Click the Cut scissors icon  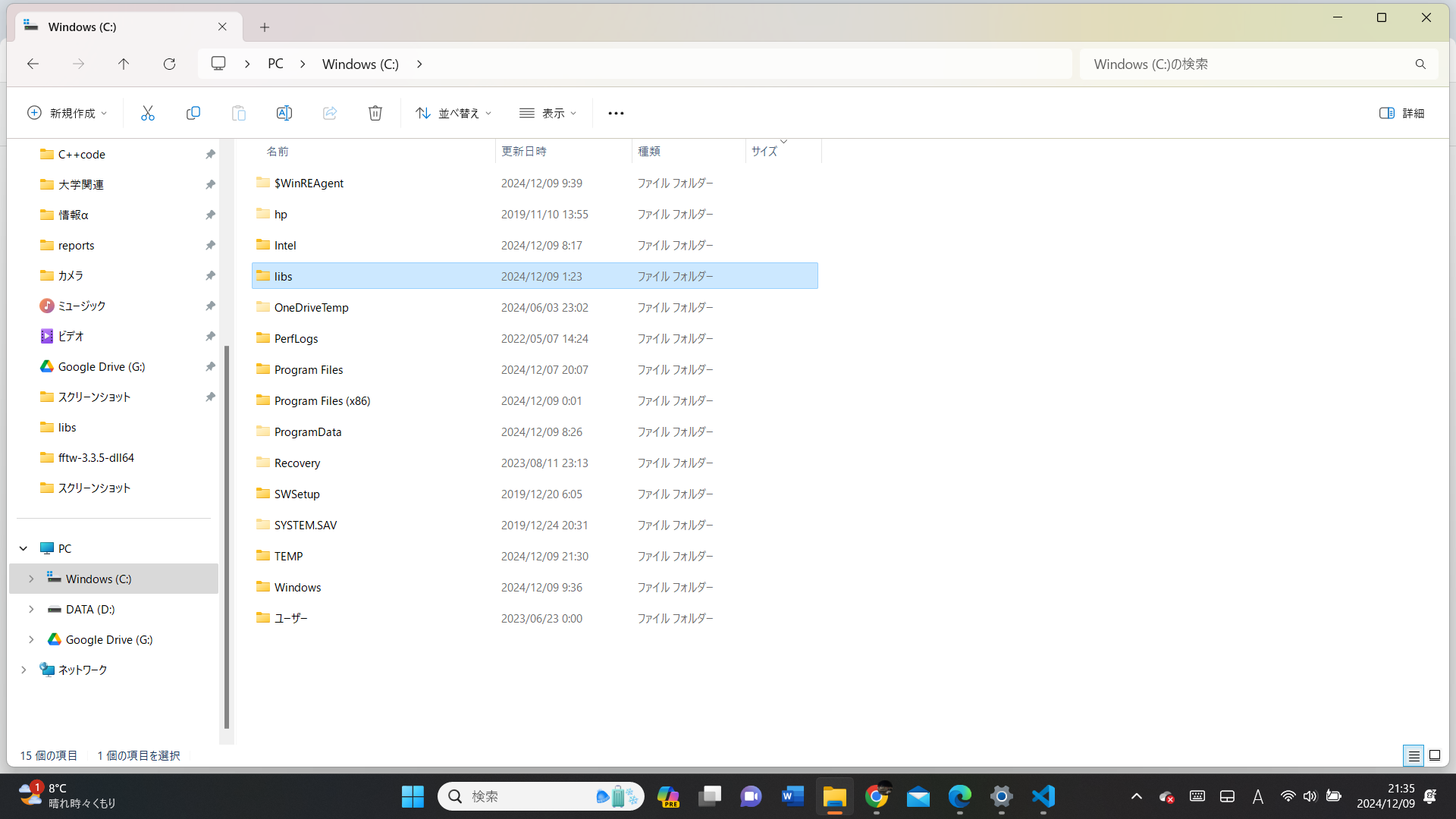pyautogui.click(x=147, y=113)
